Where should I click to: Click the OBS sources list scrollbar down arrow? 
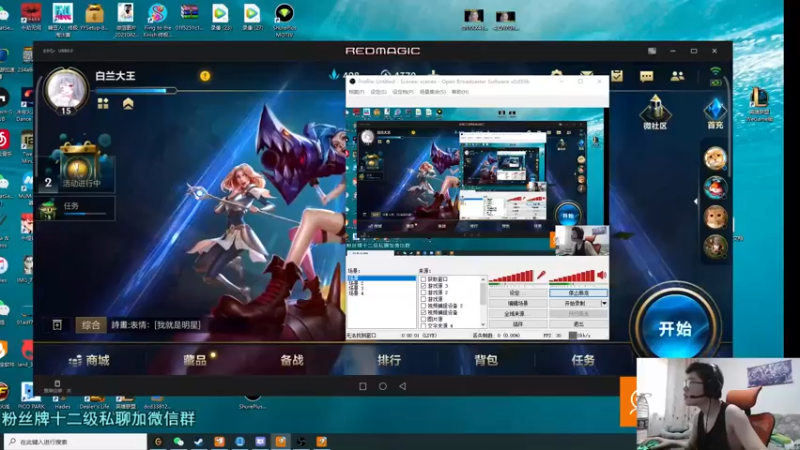(483, 324)
